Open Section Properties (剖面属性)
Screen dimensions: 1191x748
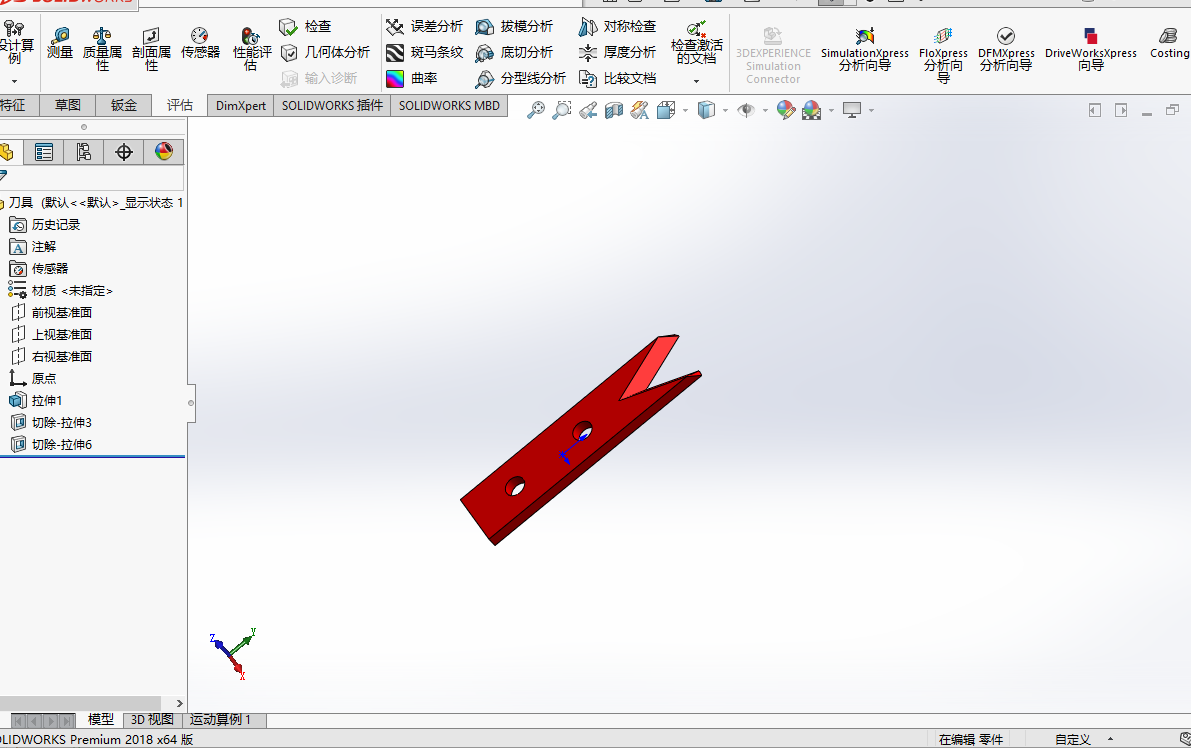pyautogui.click(x=151, y=48)
